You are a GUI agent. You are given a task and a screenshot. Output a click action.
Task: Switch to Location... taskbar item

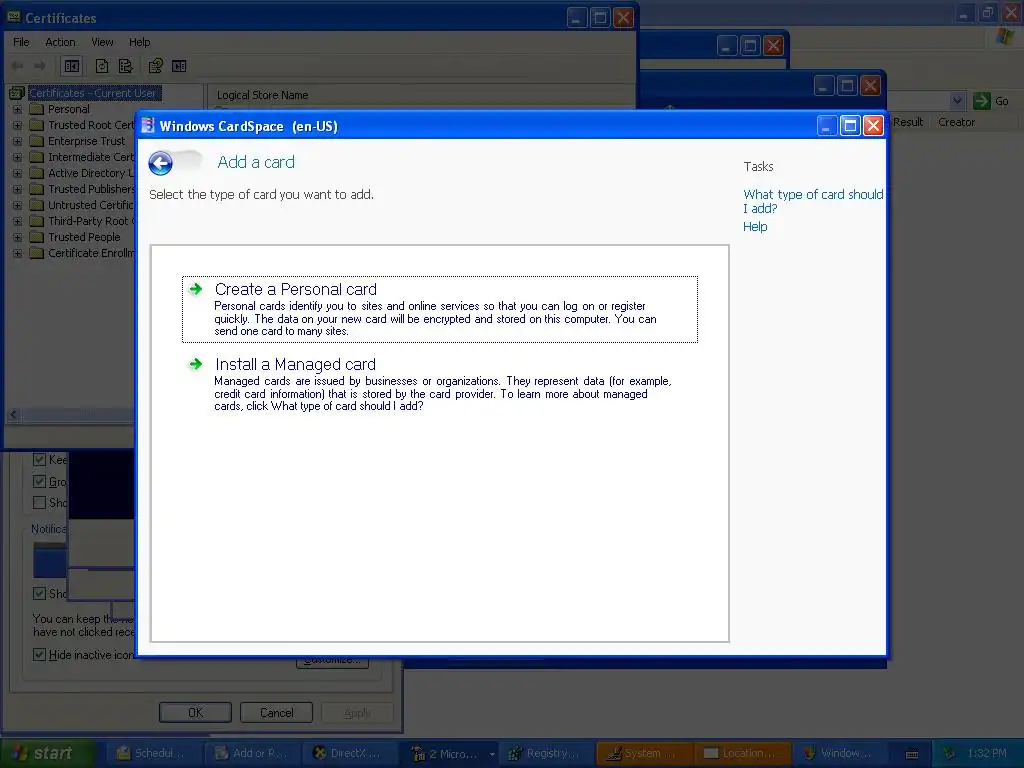tap(743, 754)
